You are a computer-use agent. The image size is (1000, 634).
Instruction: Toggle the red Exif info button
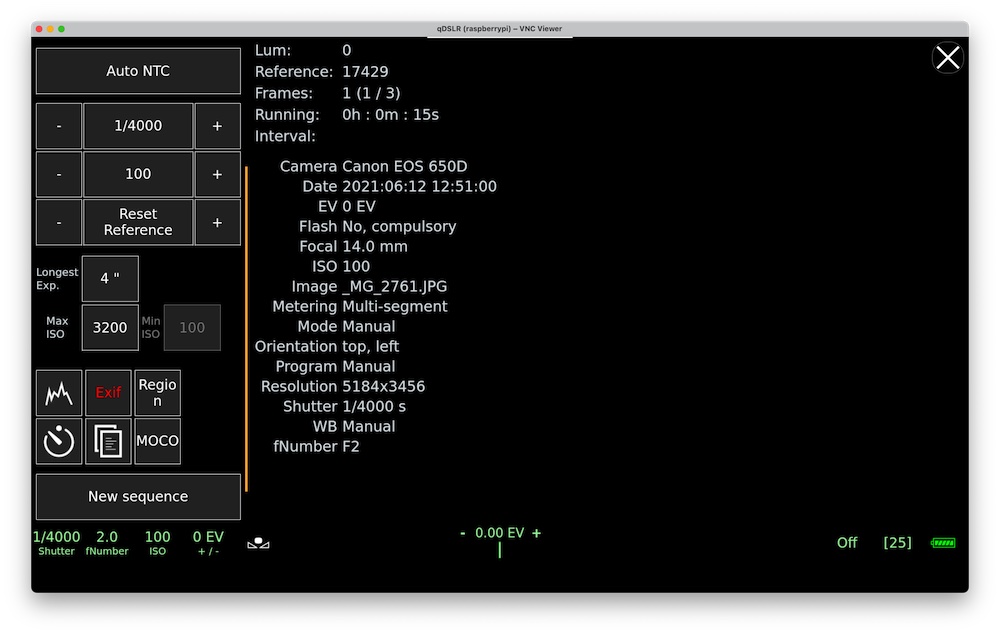click(x=108, y=393)
